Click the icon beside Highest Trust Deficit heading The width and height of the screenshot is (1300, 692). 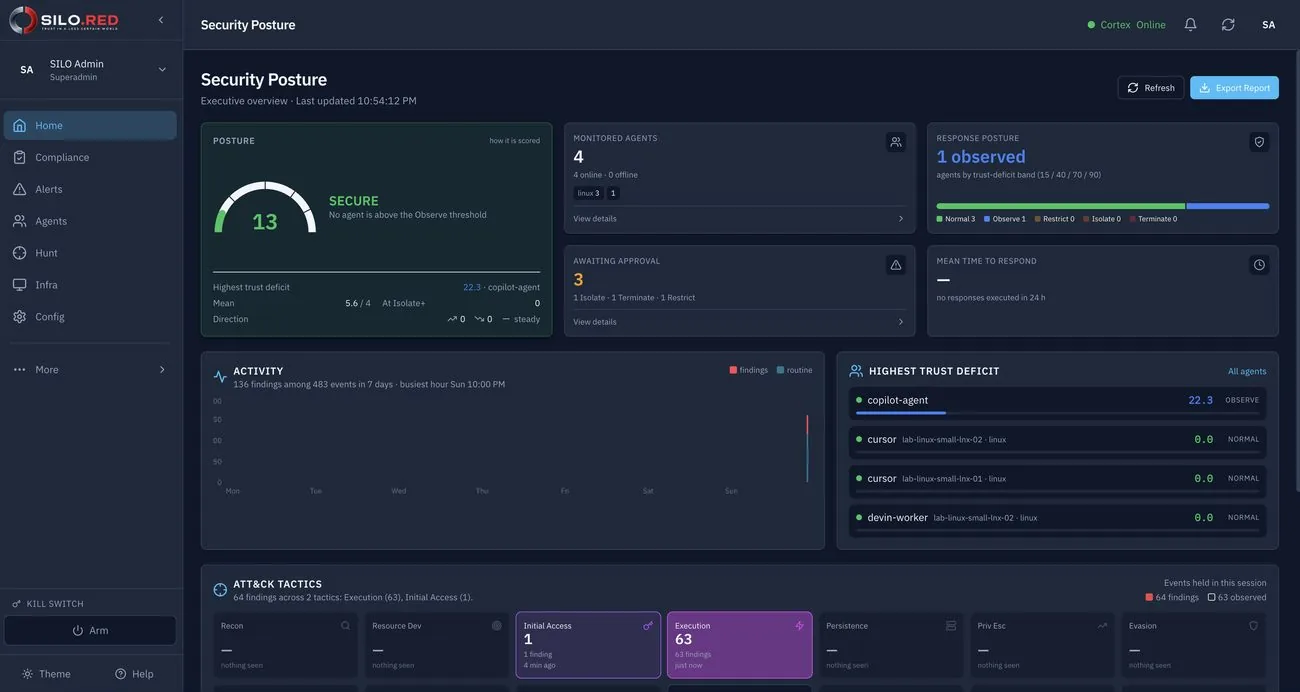click(856, 371)
